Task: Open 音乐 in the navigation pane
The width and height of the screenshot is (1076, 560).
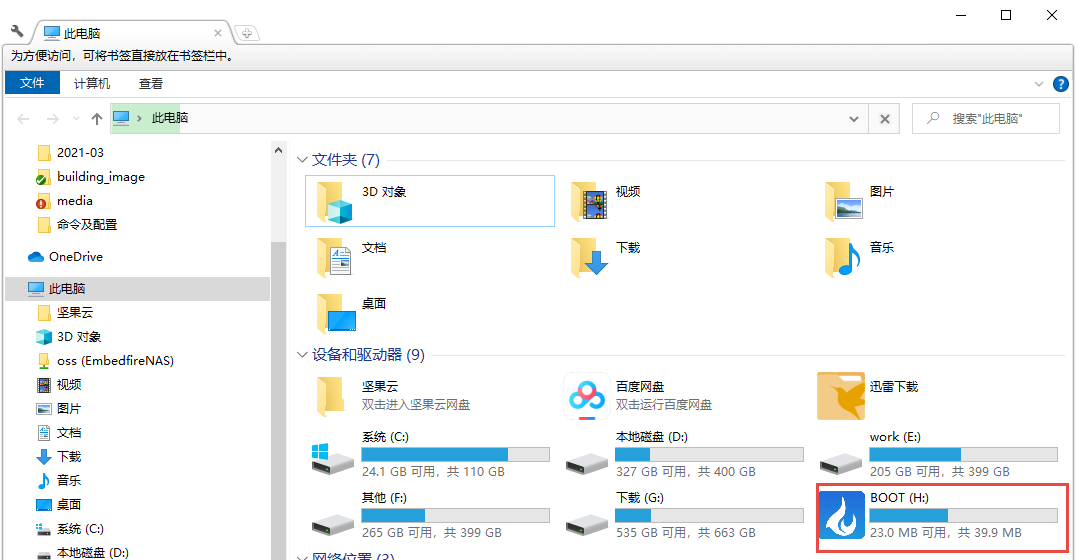Action: tap(69, 480)
